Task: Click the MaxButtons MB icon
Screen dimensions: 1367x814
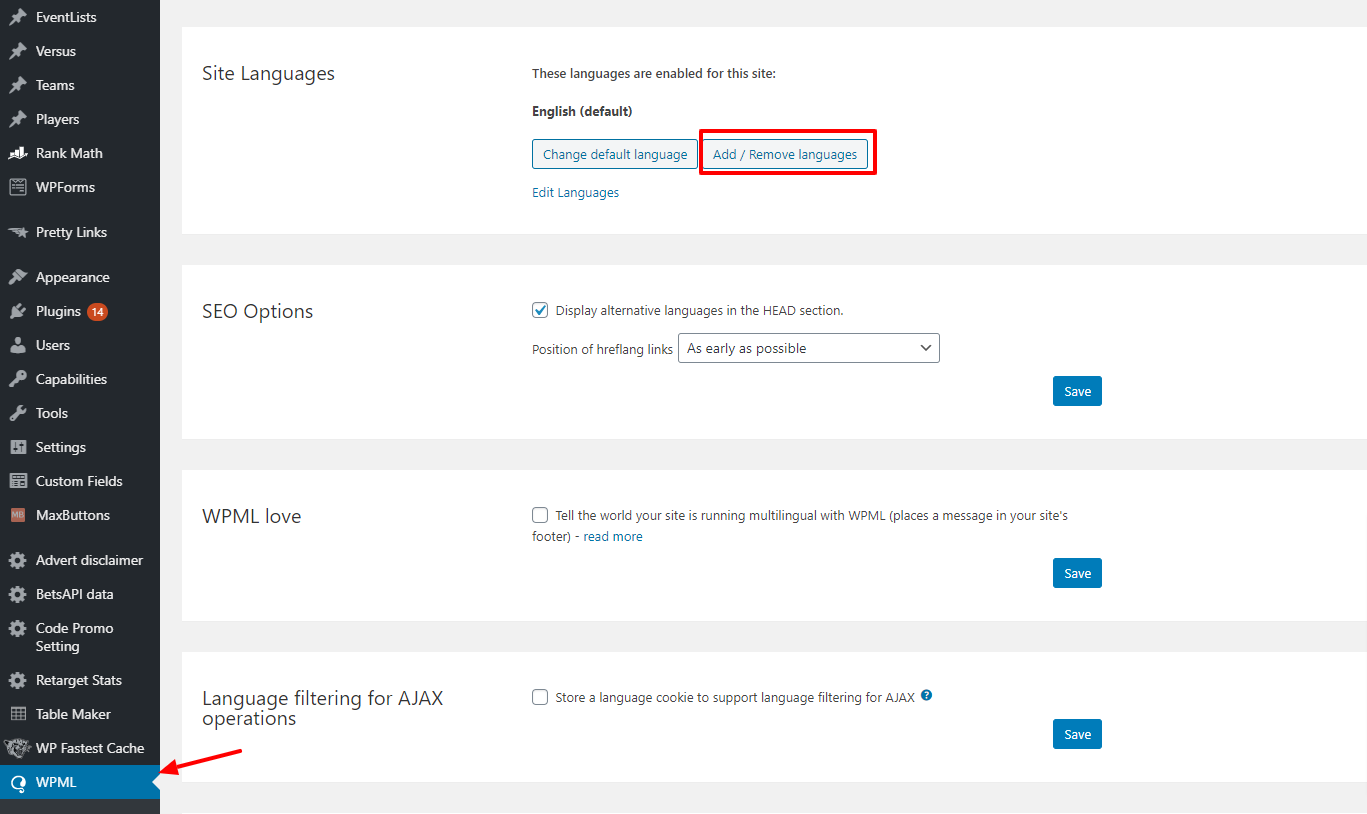Action: coord(18,515)
